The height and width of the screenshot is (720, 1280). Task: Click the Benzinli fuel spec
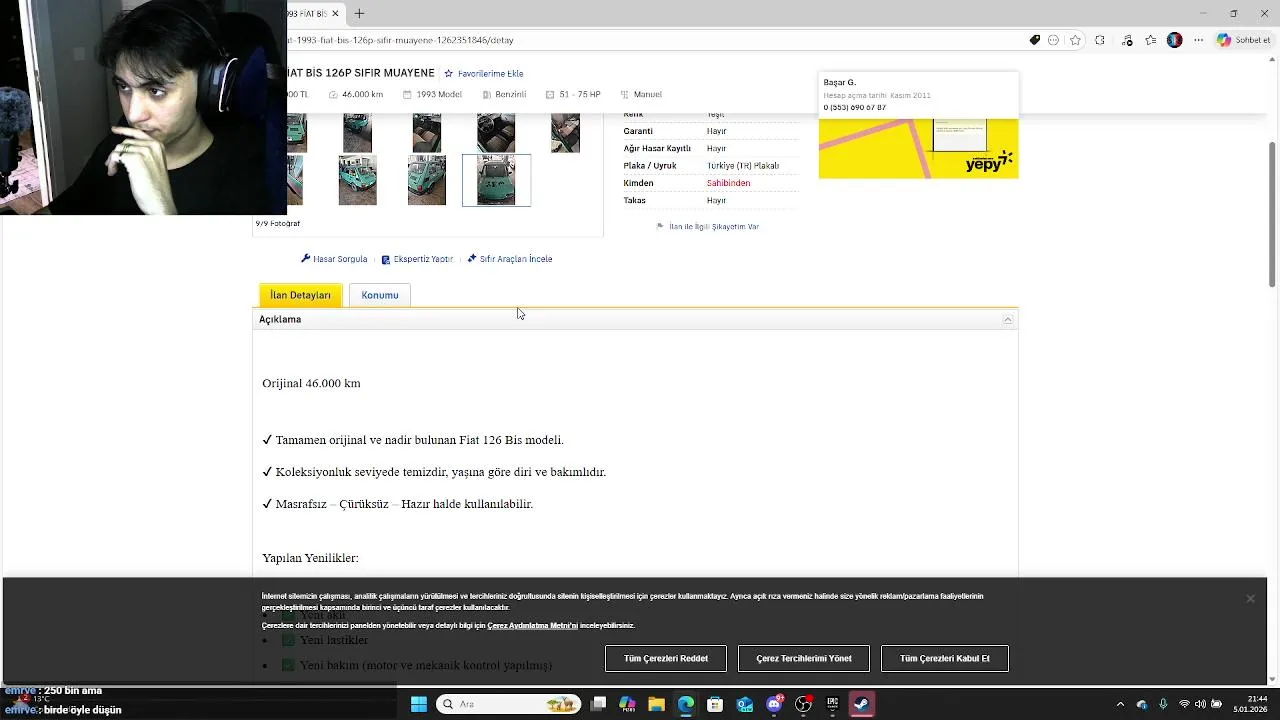click(x=503, y=95)
